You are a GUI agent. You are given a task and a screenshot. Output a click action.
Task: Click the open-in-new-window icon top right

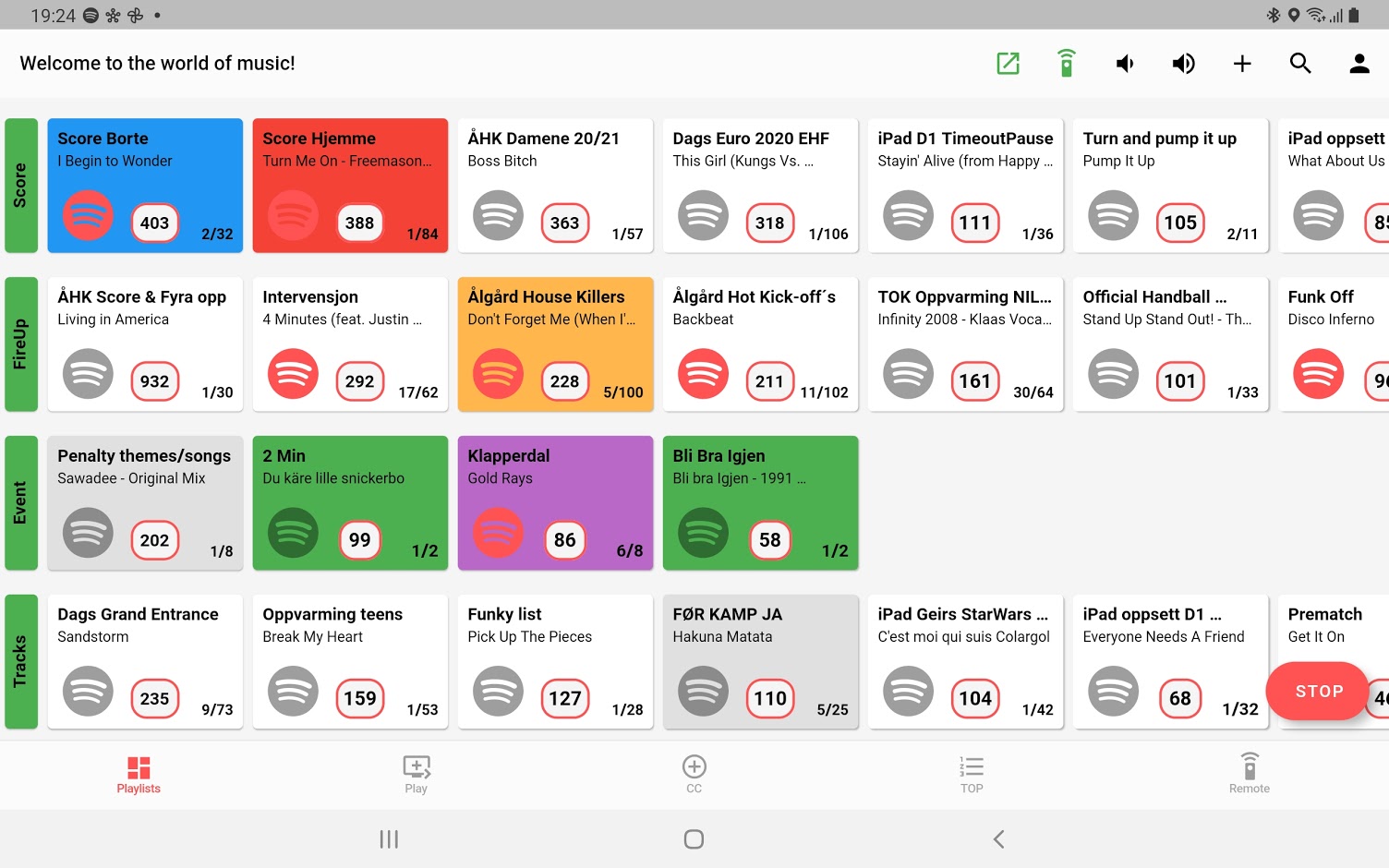(1008, 63)
